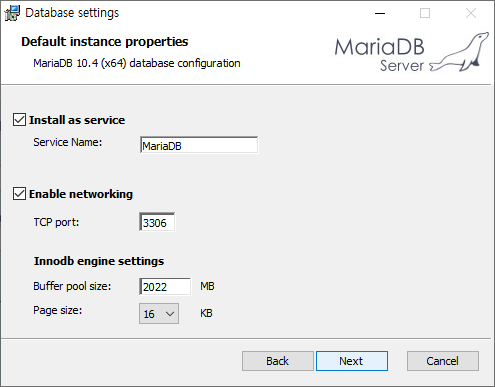This screenshot has width=495, height=387.
Task: Toggle the Enable networking checkbox
Action: [19, 194]
